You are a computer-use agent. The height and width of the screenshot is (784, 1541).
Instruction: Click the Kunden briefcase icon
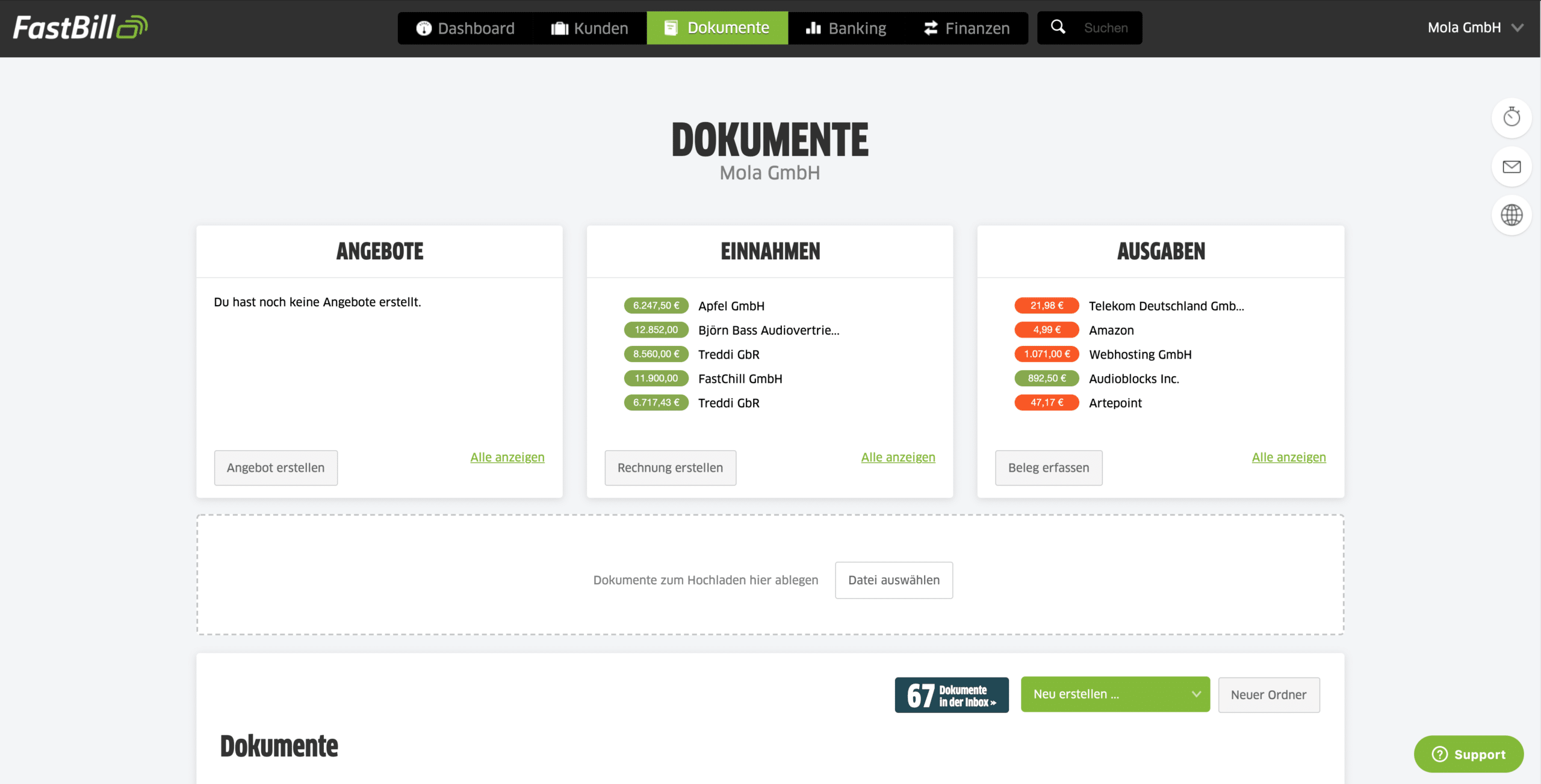[x=560, y=28]
